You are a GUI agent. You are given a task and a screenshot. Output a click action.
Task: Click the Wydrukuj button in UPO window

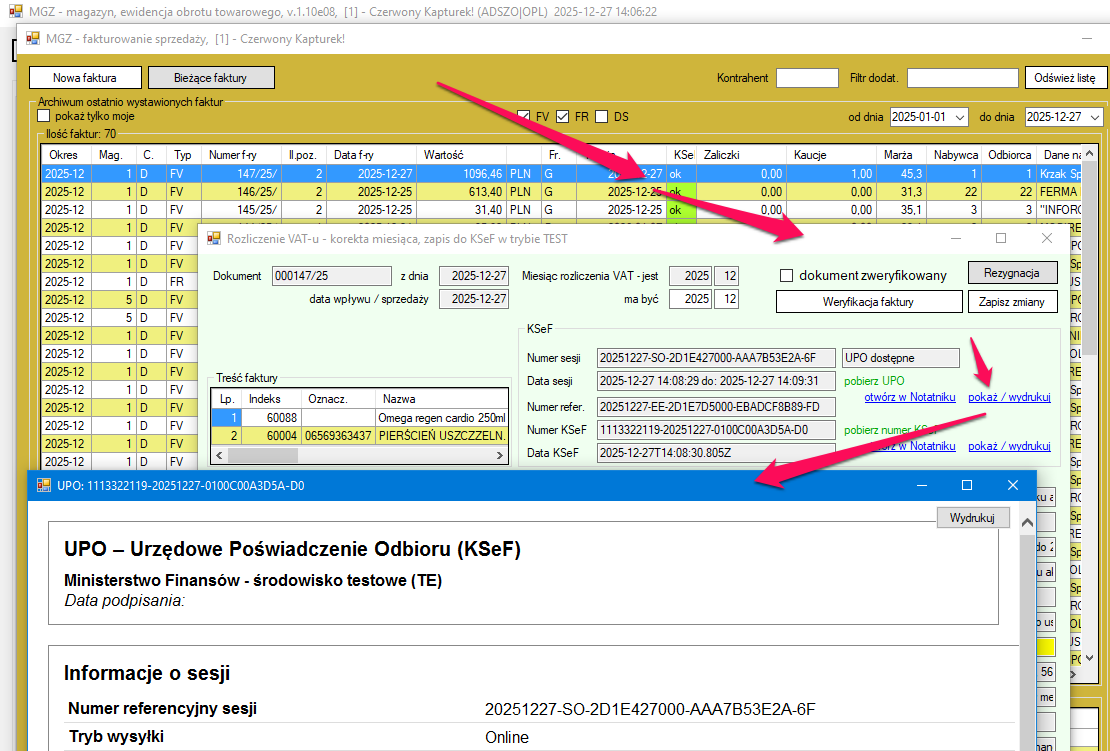(972, 517)
